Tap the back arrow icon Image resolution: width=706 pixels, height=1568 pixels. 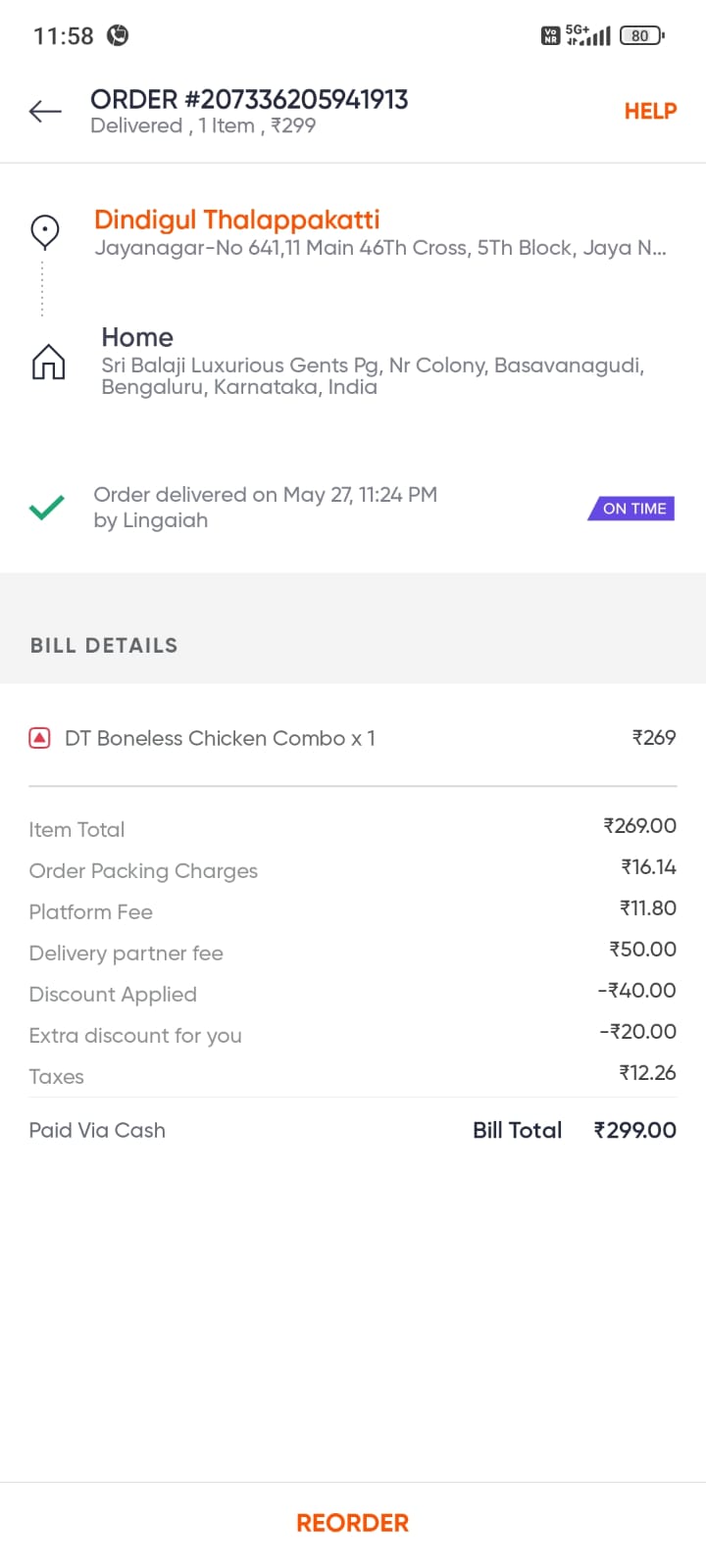(x=45, y=112)
